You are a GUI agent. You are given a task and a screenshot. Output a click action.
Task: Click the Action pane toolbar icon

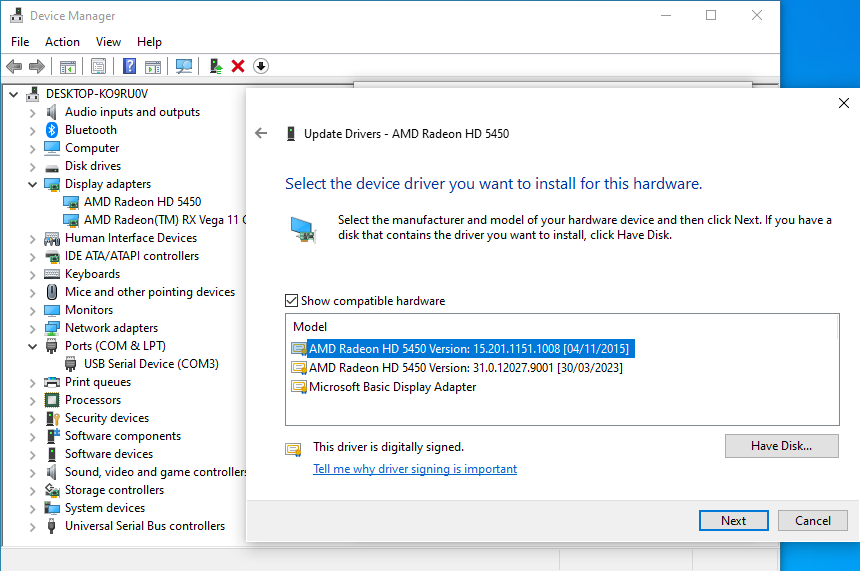pyautogui.click(x=153, y=66)
